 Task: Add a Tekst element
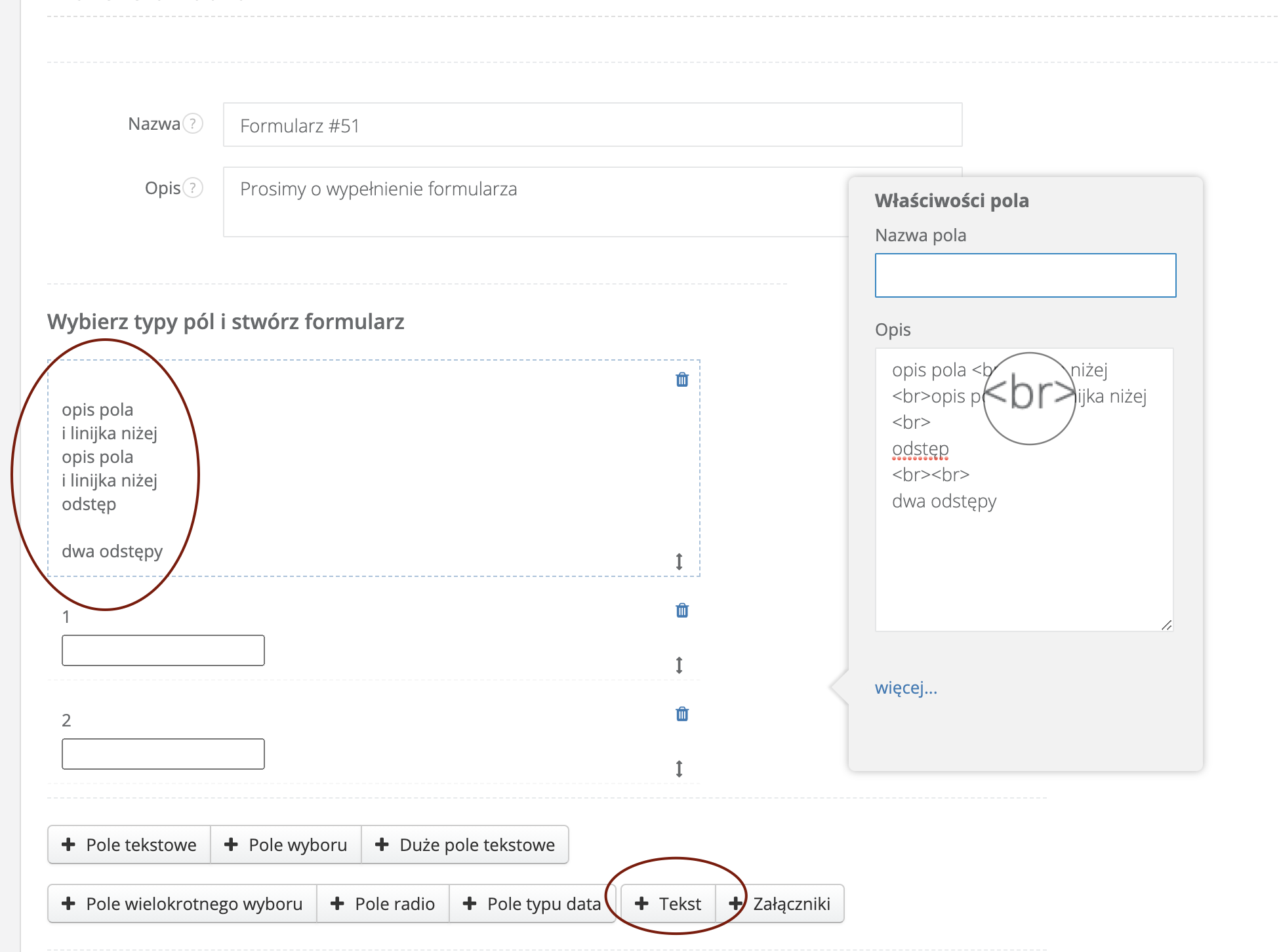point(668,903)
